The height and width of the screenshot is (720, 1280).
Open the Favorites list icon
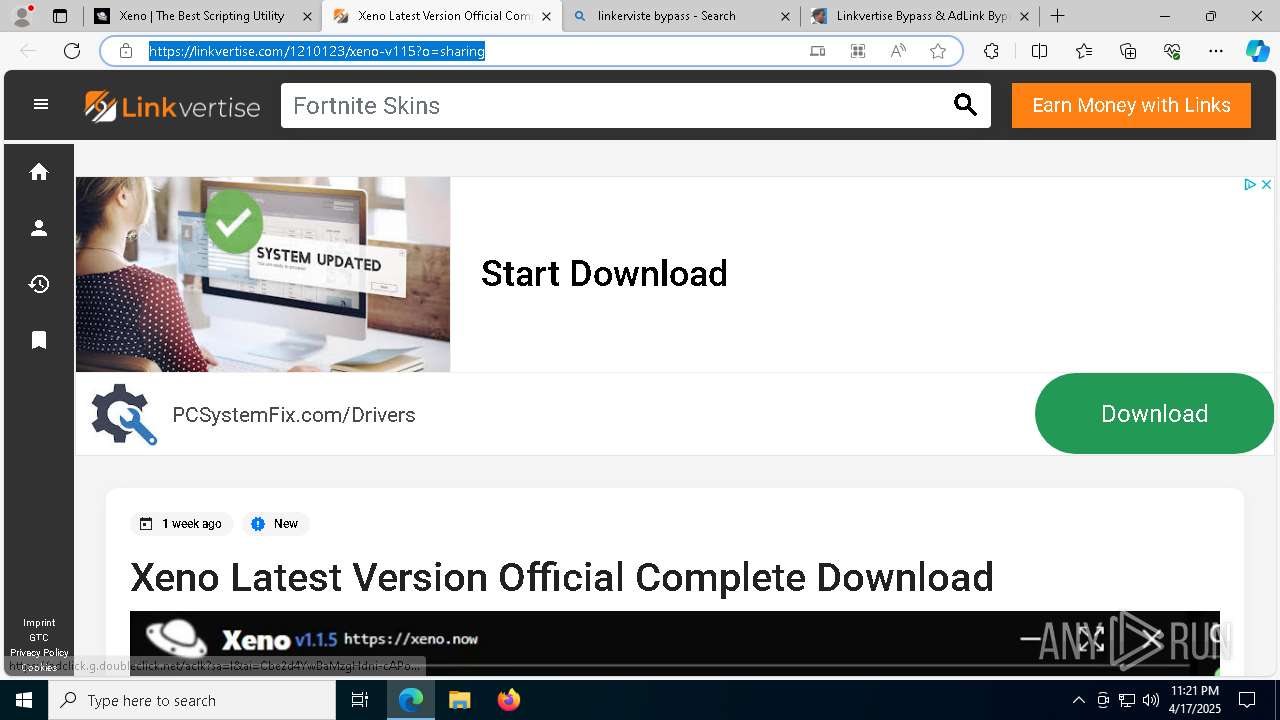(x=1084, y=51)
